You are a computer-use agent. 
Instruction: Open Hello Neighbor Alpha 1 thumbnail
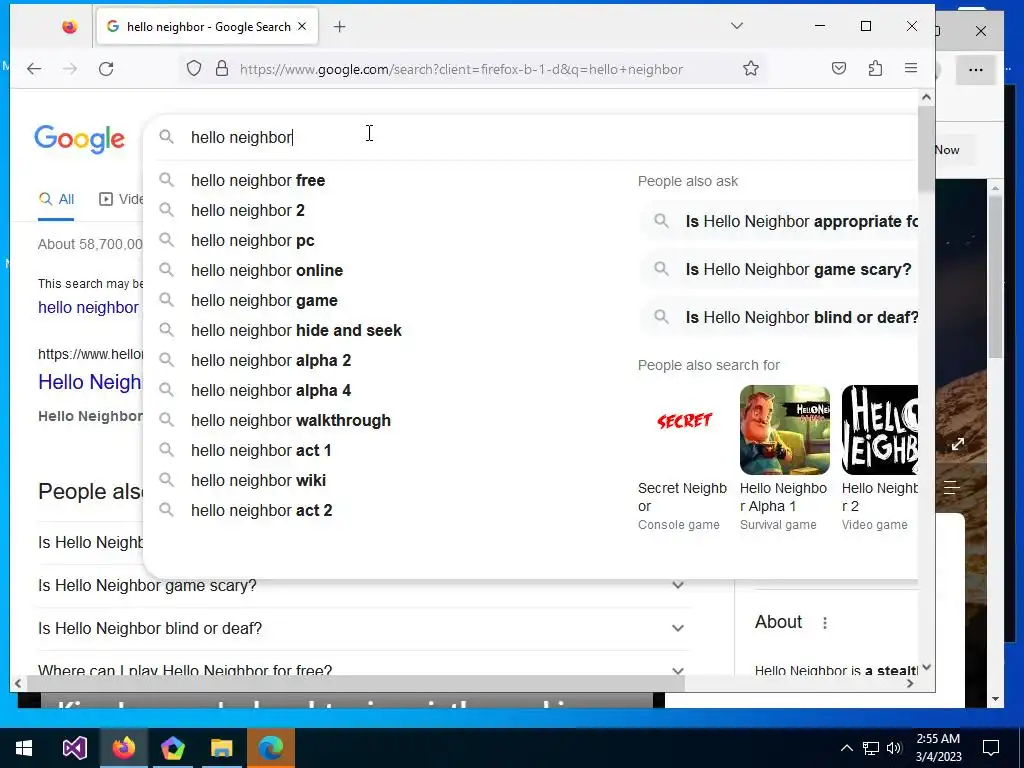click(x=785, y=430)
